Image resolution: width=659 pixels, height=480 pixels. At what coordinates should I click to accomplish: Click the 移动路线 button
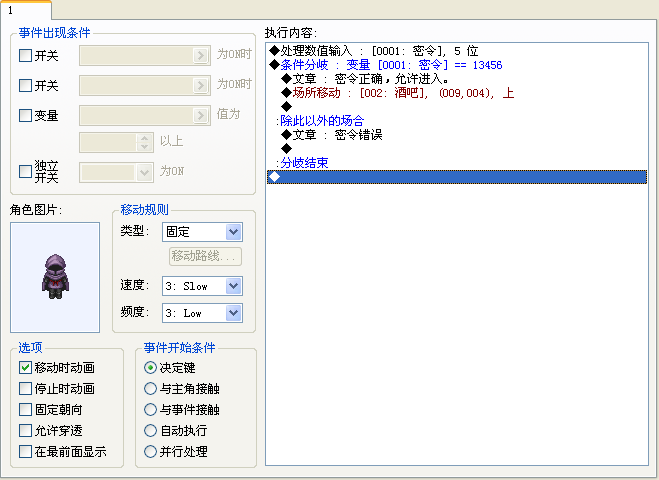click(x=206, y=256)
